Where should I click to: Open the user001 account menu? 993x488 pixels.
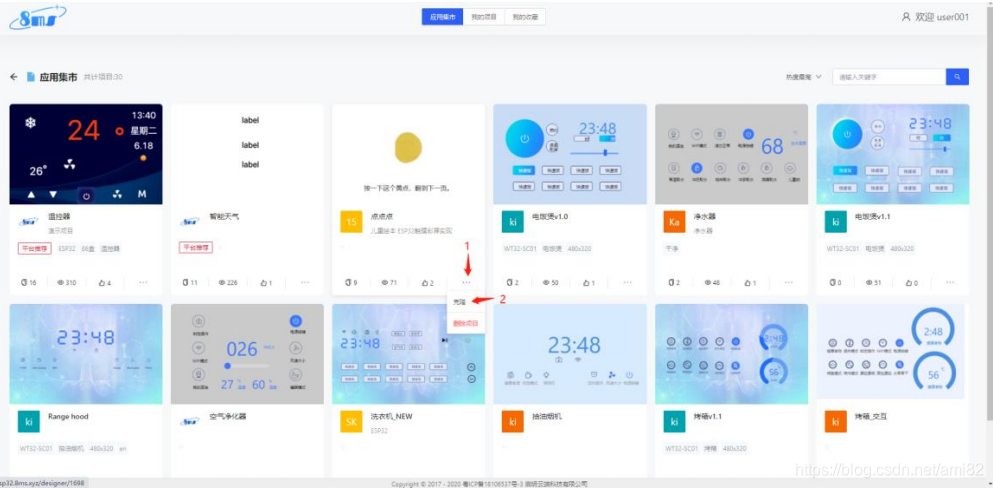click(x=935, y=17)
